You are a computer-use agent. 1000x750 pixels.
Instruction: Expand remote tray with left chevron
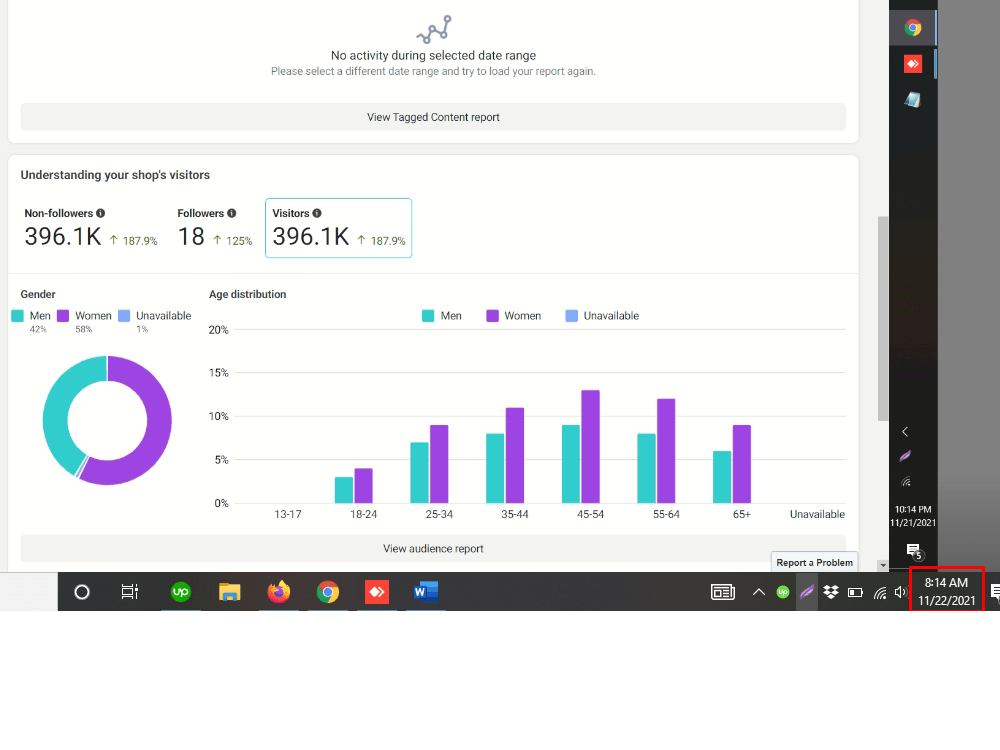[905, 432]
